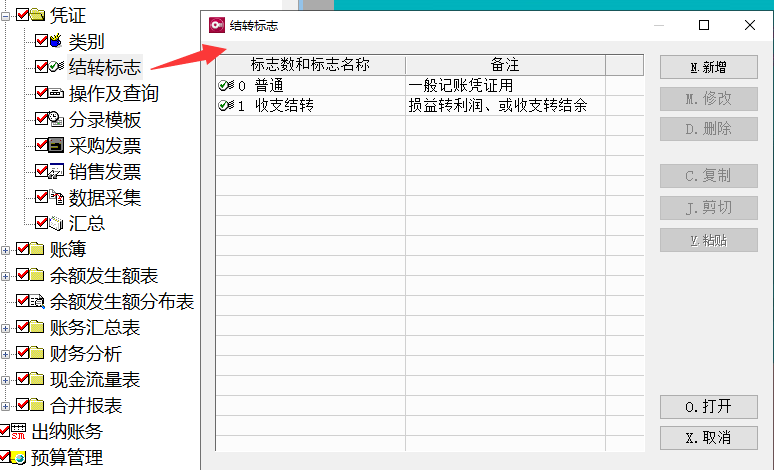Click the X.取消 button
Screen dimensions: 774x470
tap(708, 438)
